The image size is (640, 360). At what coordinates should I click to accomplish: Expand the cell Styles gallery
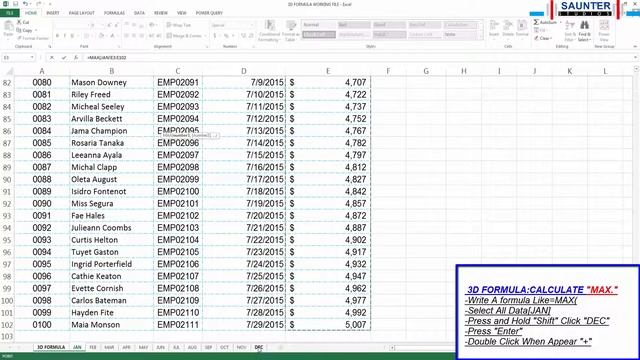[480, 38]
